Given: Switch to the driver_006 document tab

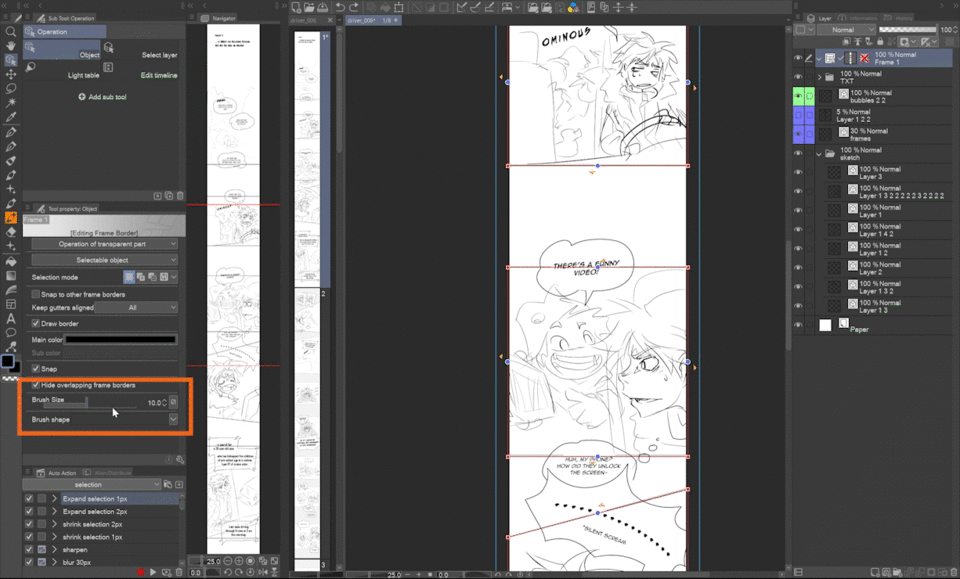Looking at the screenshot, I should 307,20.
